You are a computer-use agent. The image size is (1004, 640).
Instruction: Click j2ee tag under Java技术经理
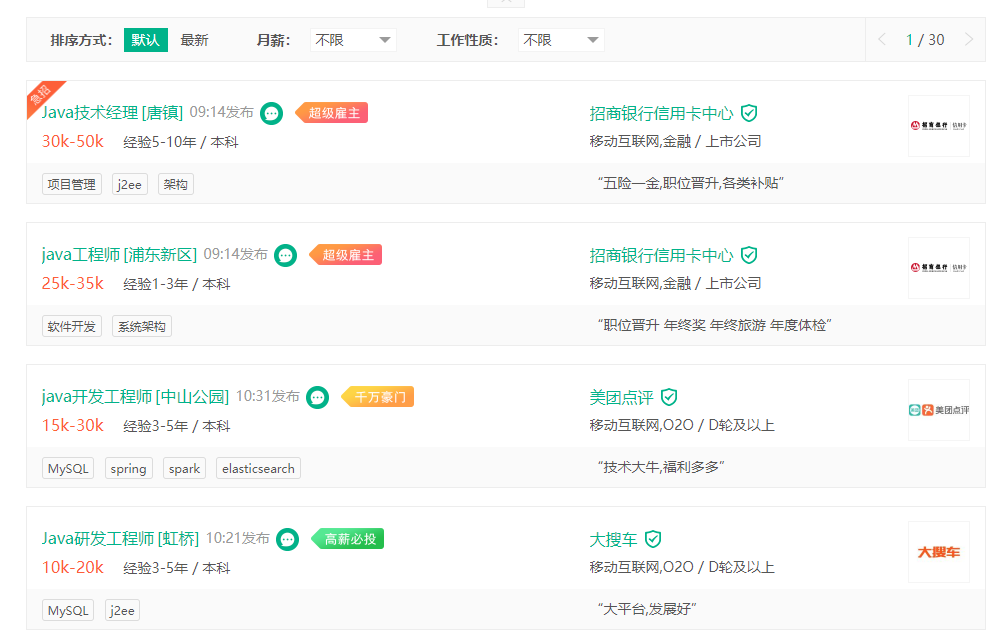[x=129, y=184]
